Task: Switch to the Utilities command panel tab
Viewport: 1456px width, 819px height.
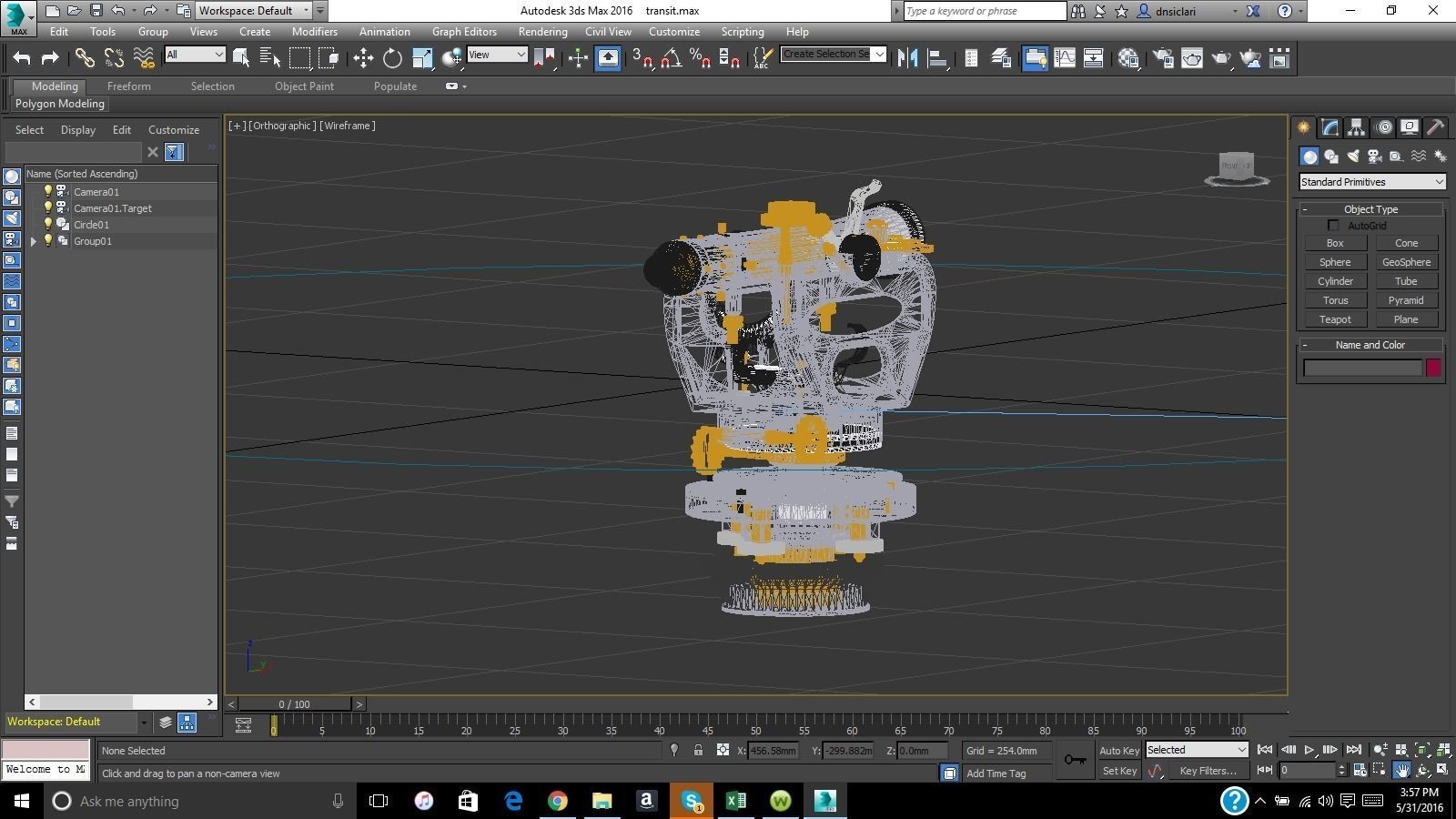Action: pyautogui.click(x=1435, y=127)
